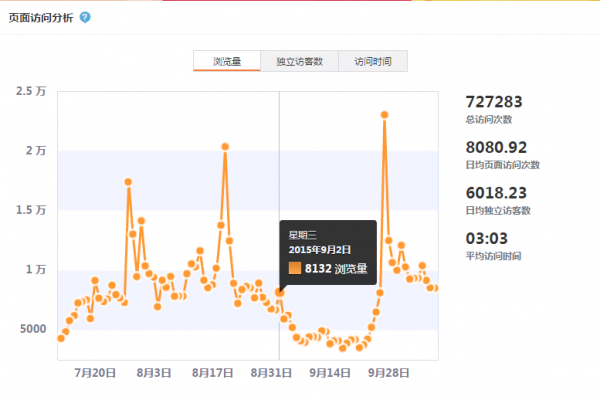Click the 9月28日 x-axis label
The width and height of the screenshot is (600, 400).
389,373
